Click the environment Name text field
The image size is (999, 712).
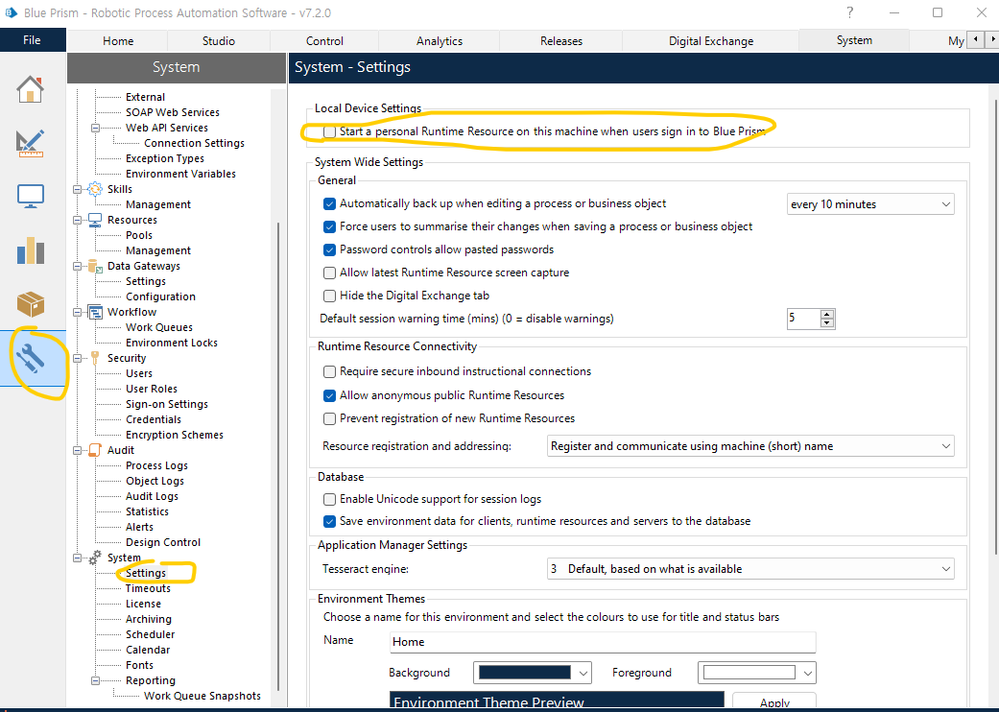[601, 642]
